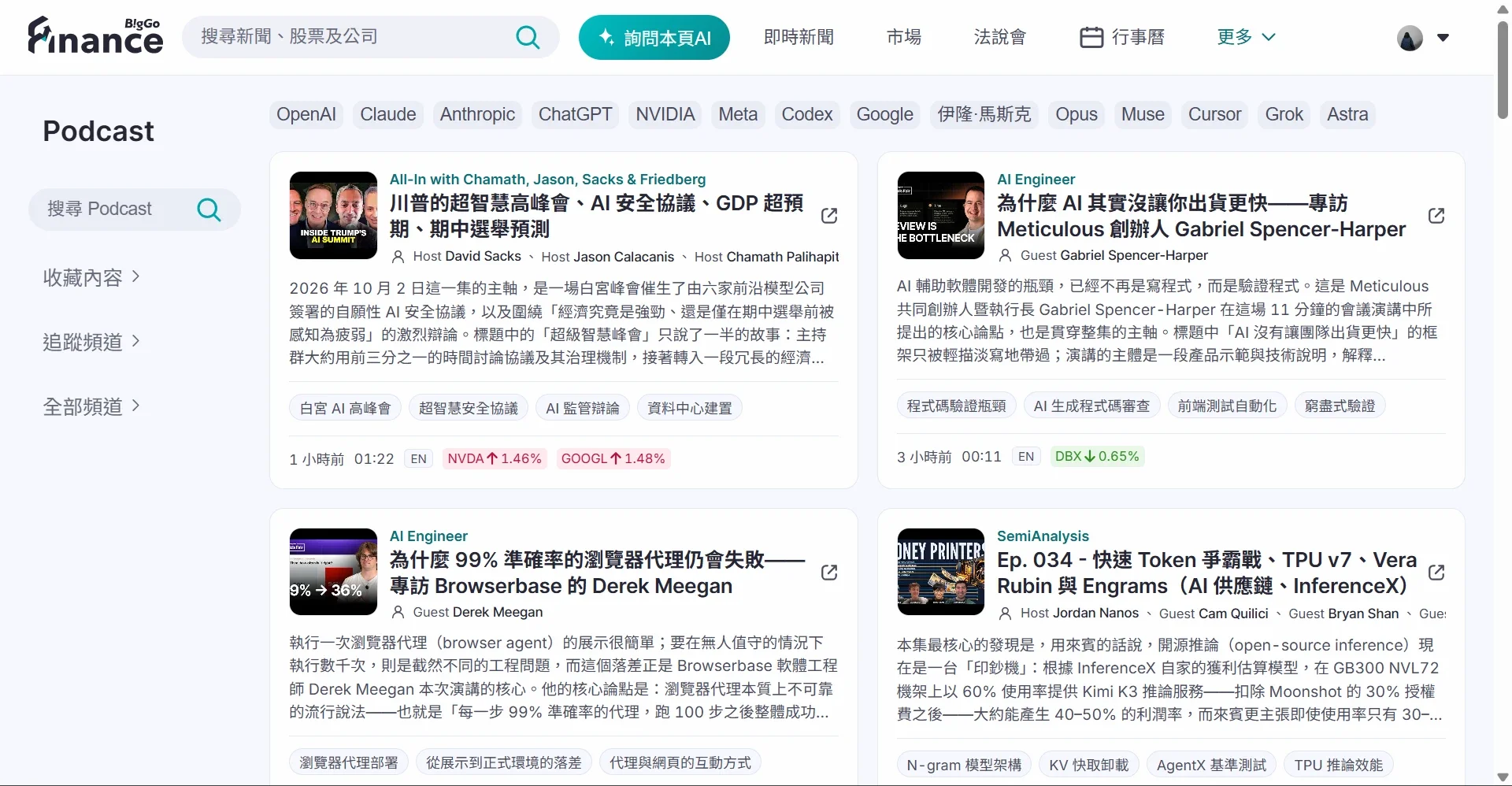1512x786 pixels.
Task: Open the All-In with Chamath channel link
Action: tap(547, 180)
